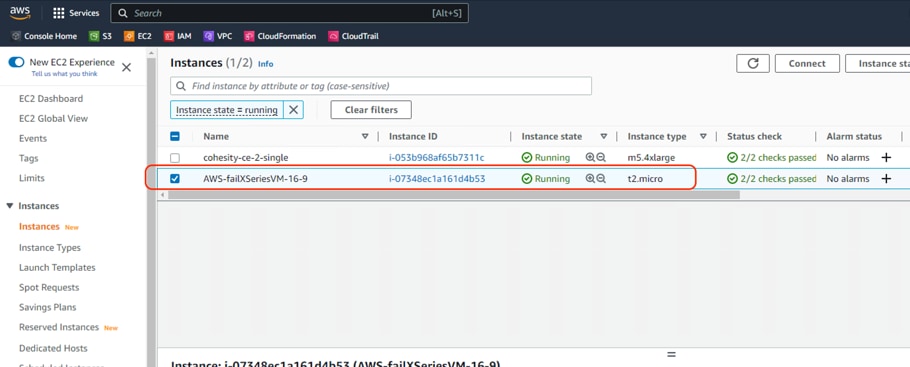Click the Running status of AWS-failXSeriesVM-16-9
The image size is (910, 367).
pos(546,179)
